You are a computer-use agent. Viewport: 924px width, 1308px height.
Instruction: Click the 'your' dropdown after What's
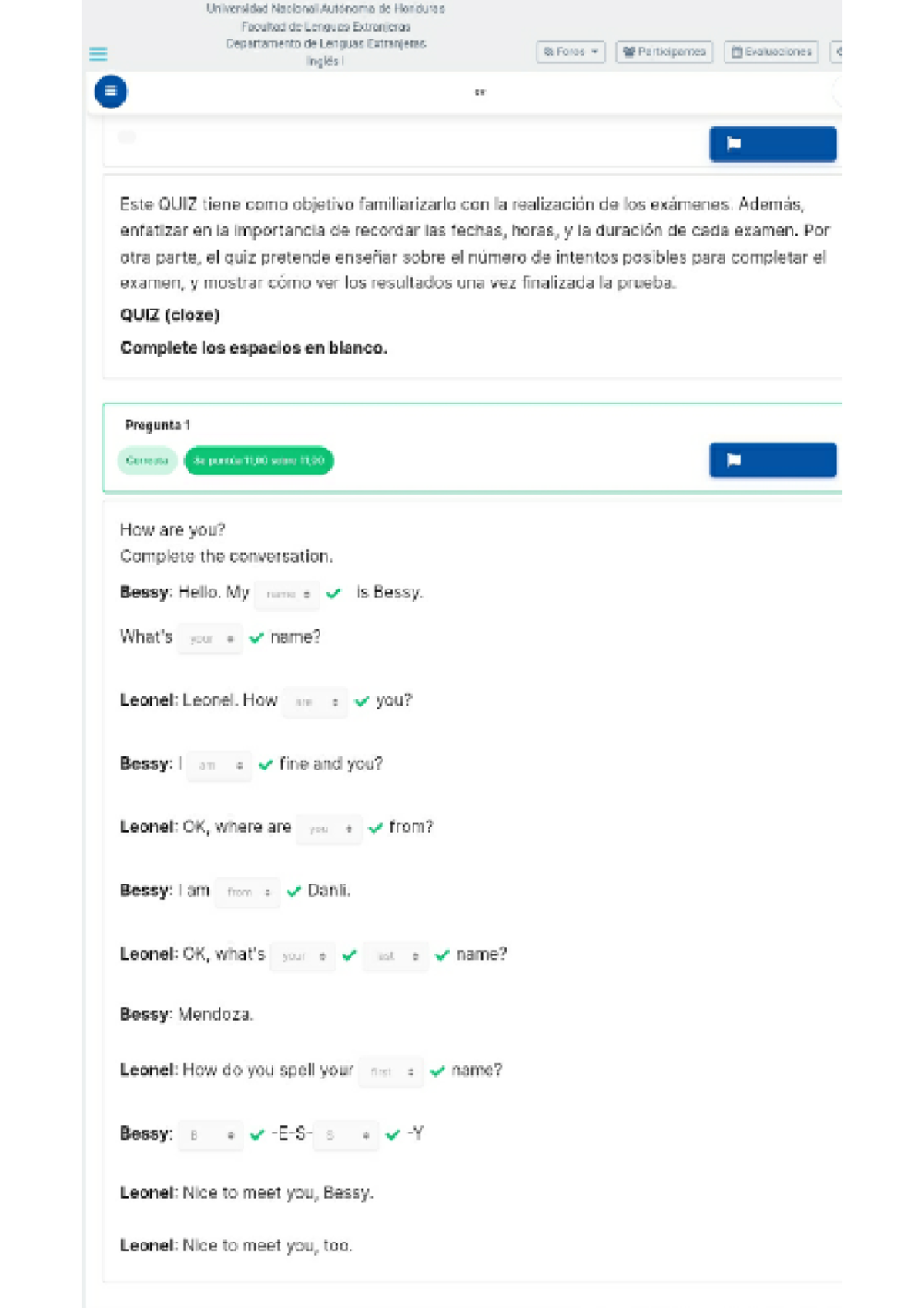click(x=209, y=638)
